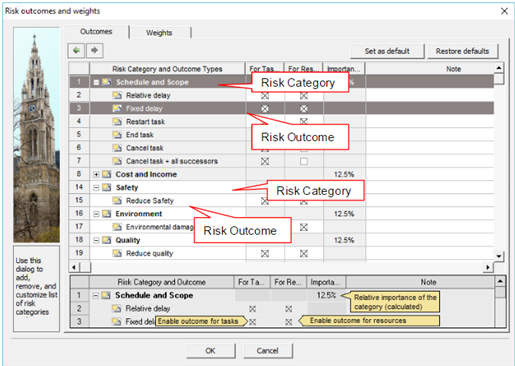This screenshot has width=515, height=366.
Task: Click the Safety category folder icon
Action: (x=107, y=187)
